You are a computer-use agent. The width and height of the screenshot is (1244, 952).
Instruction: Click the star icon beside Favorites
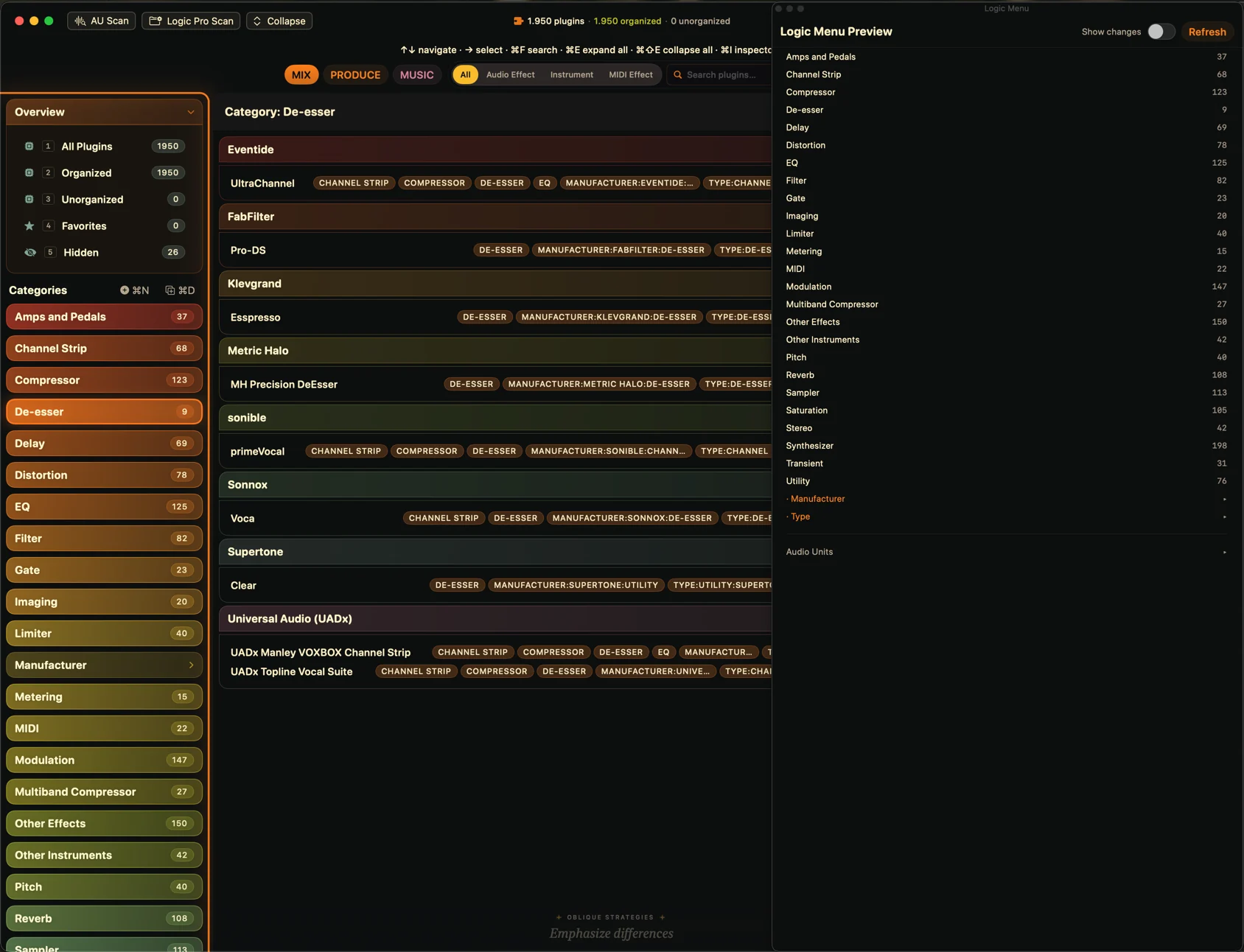[29, 226]
